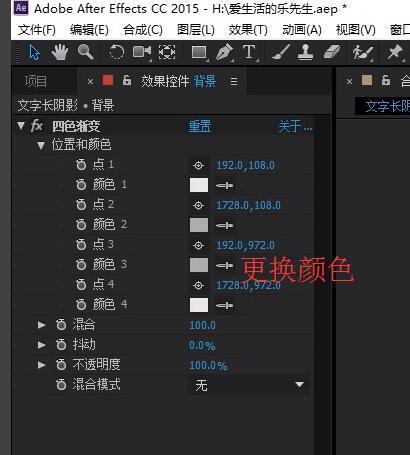Expand the 不透明度 property
The height and width of the screenshot is (455, 410).
41,365
